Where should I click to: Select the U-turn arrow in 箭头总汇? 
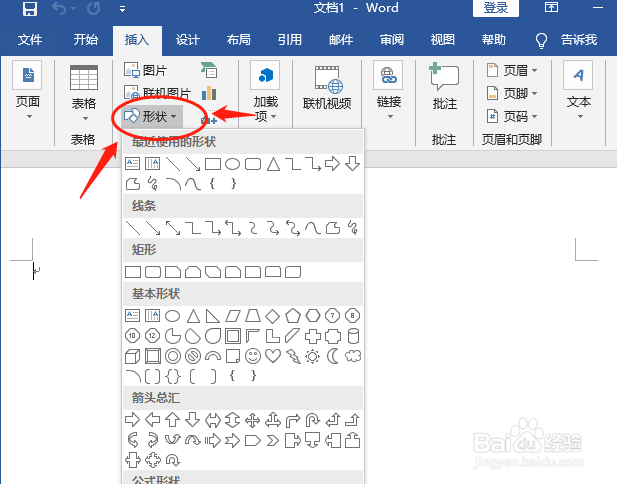(313, 420)
